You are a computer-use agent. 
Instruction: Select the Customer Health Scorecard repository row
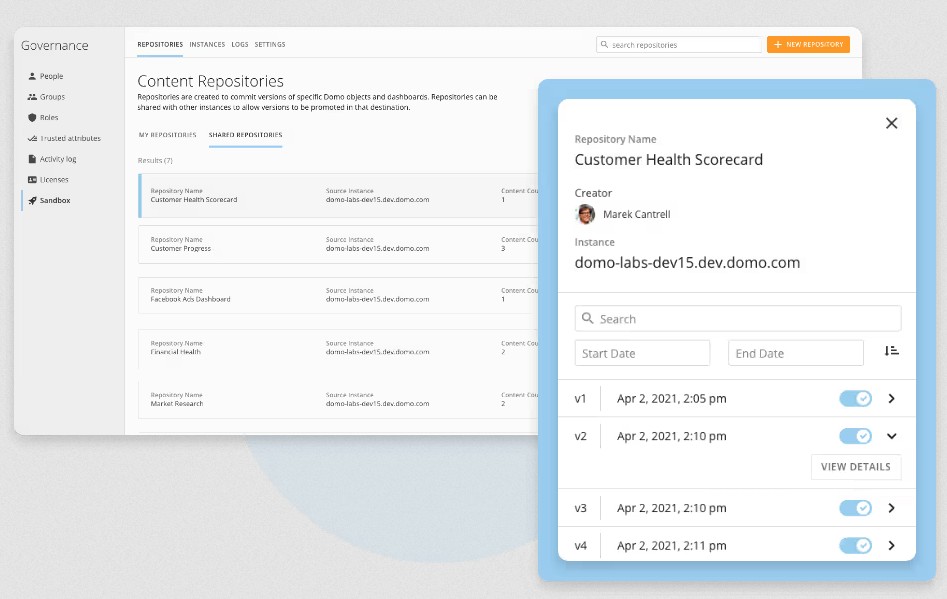click(x=338, y=196)
